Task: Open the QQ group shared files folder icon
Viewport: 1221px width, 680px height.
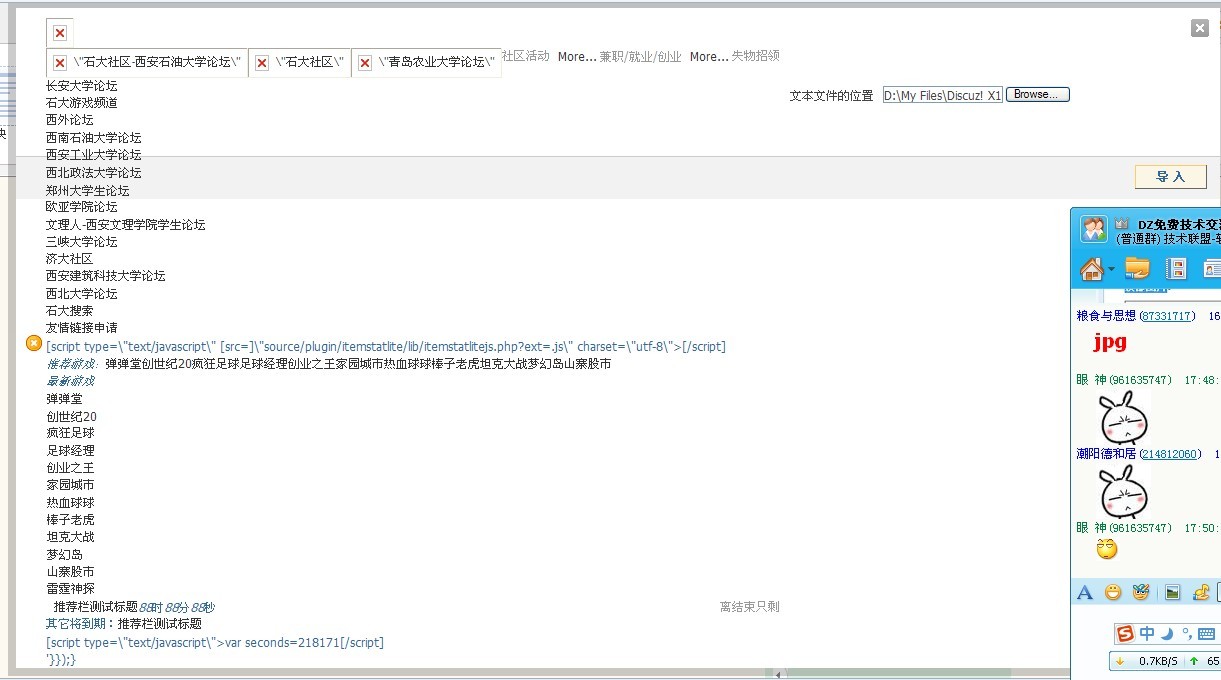Action: click(1137, 268)
